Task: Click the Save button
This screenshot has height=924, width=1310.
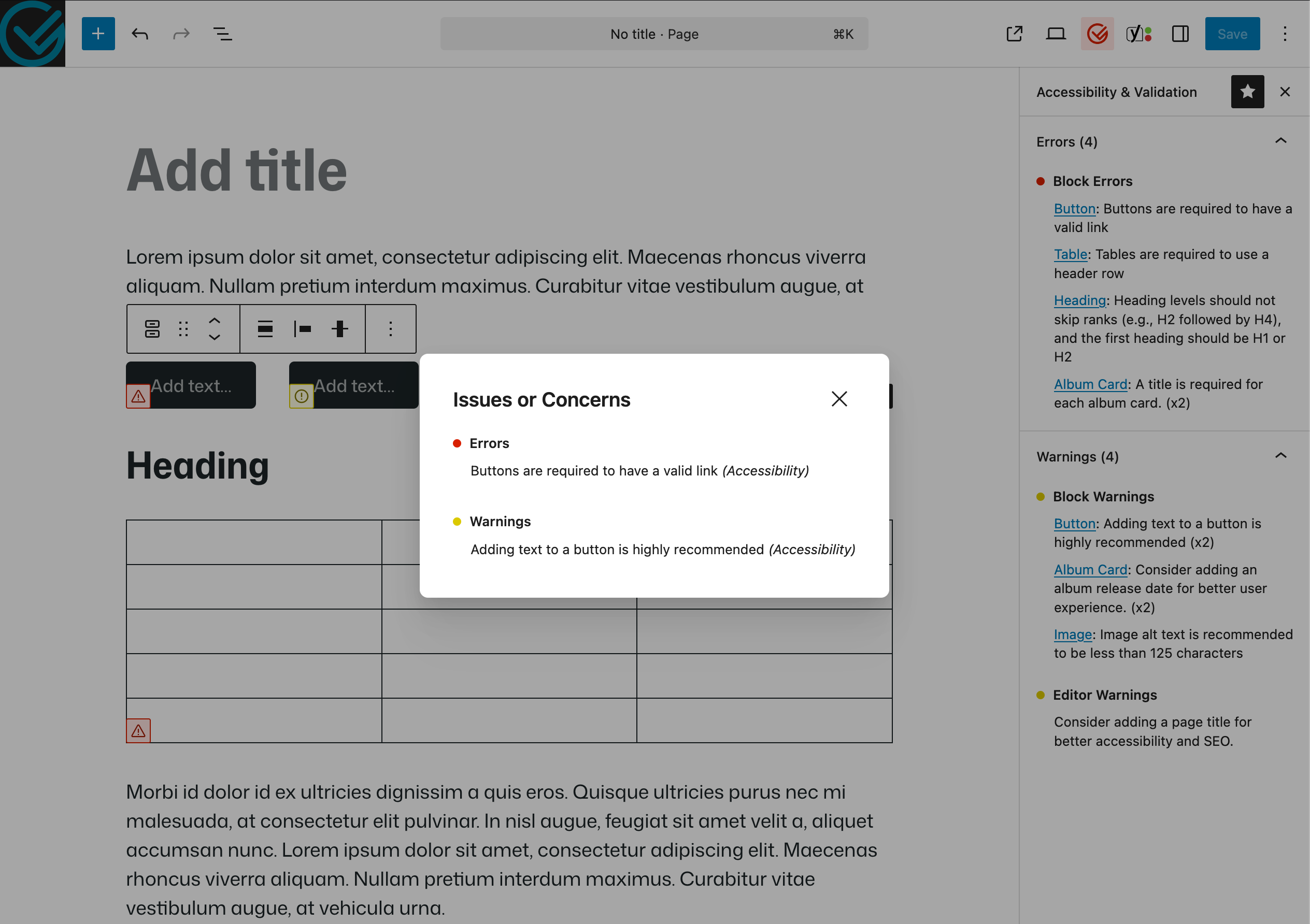Action: pos(1232,34)
